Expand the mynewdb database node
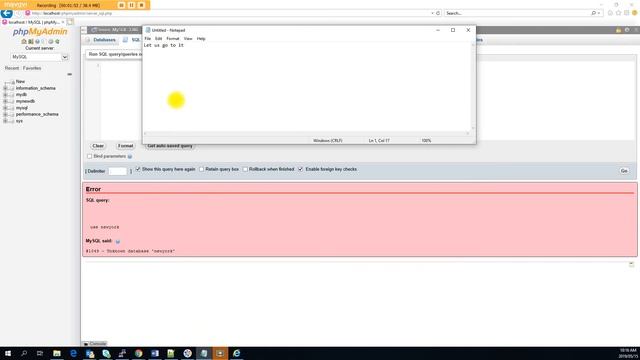The image size is (640, 360). tap(5, 101)
